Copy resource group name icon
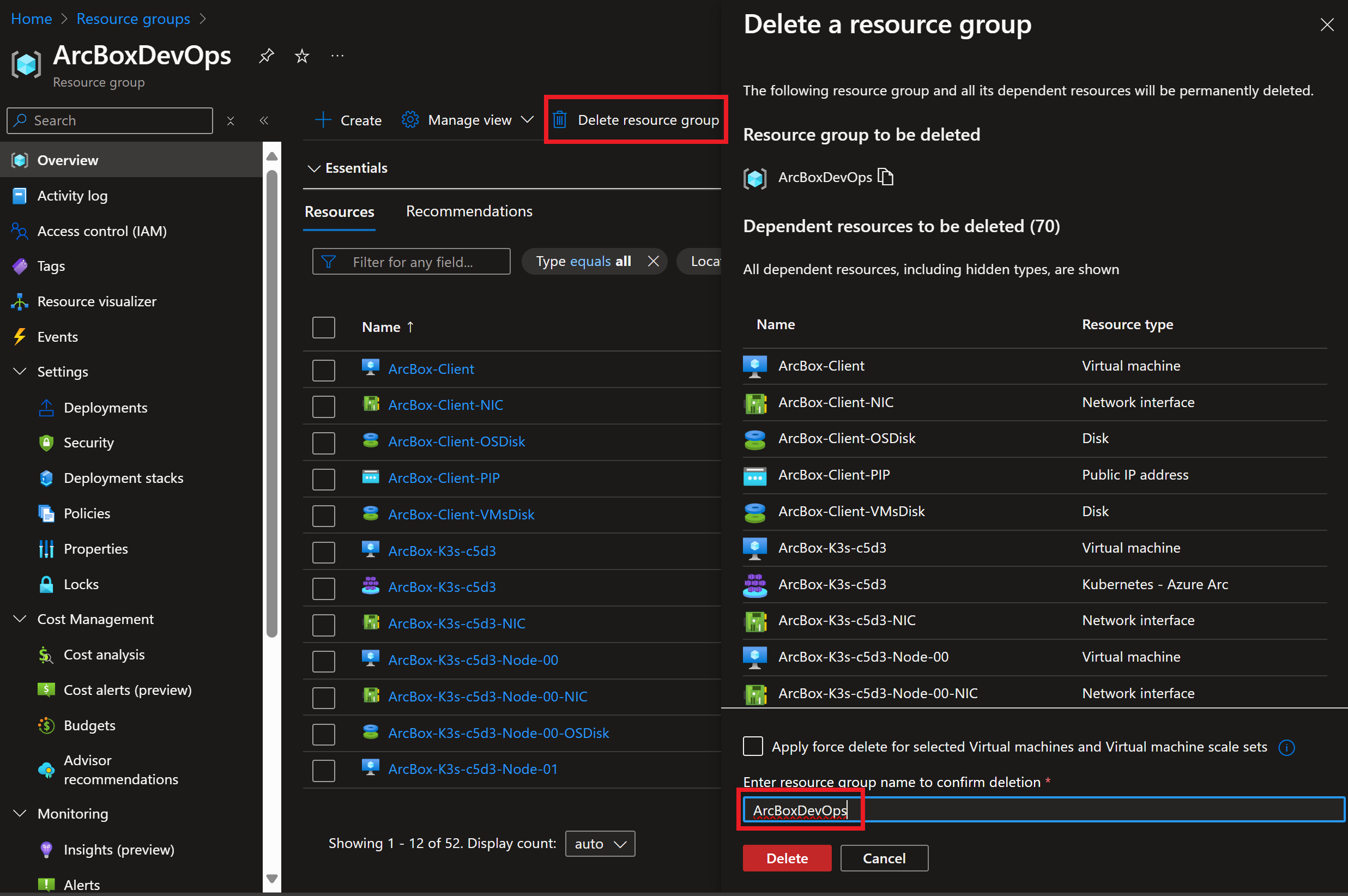The width and height of the screenshot is (1348, 896). (885, 177)
